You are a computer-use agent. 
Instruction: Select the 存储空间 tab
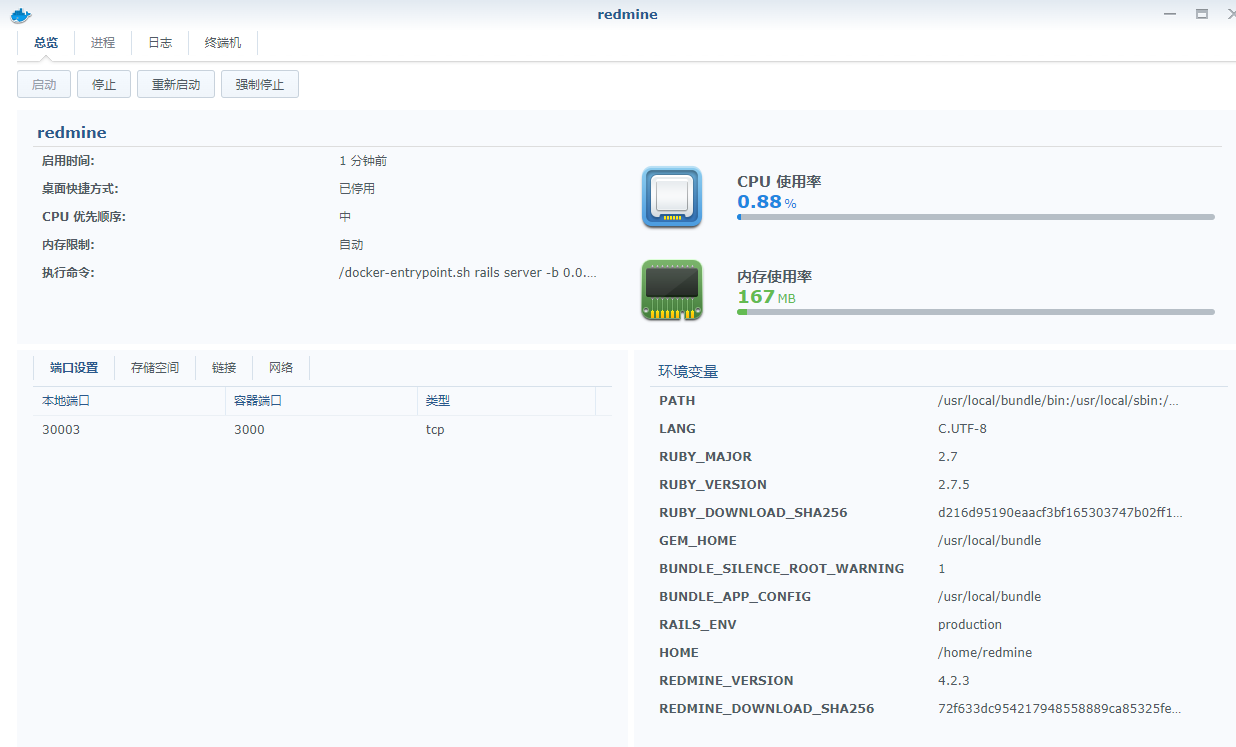tap(155, 368)
